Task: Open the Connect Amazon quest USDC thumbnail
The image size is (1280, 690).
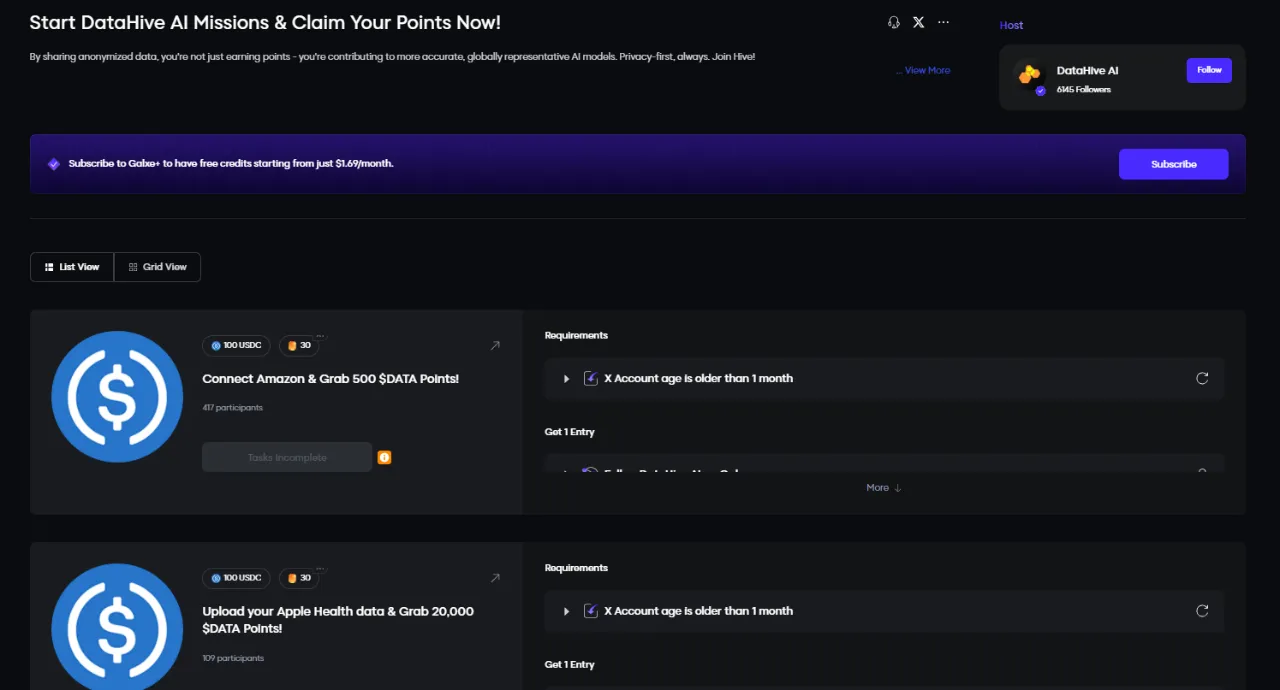Action: tap(117, 397)
